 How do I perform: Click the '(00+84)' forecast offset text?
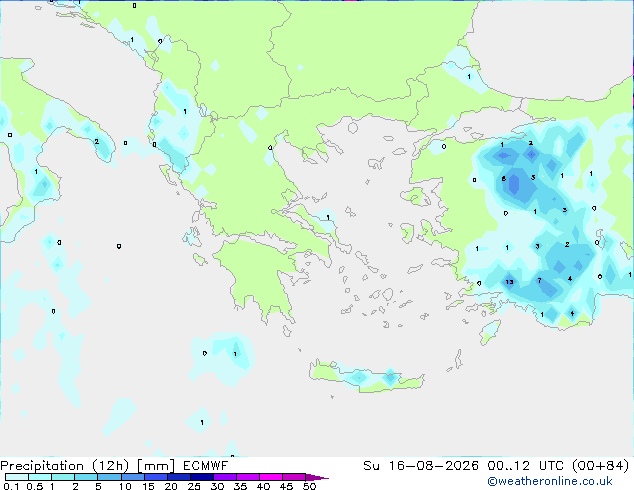point(601,466)
